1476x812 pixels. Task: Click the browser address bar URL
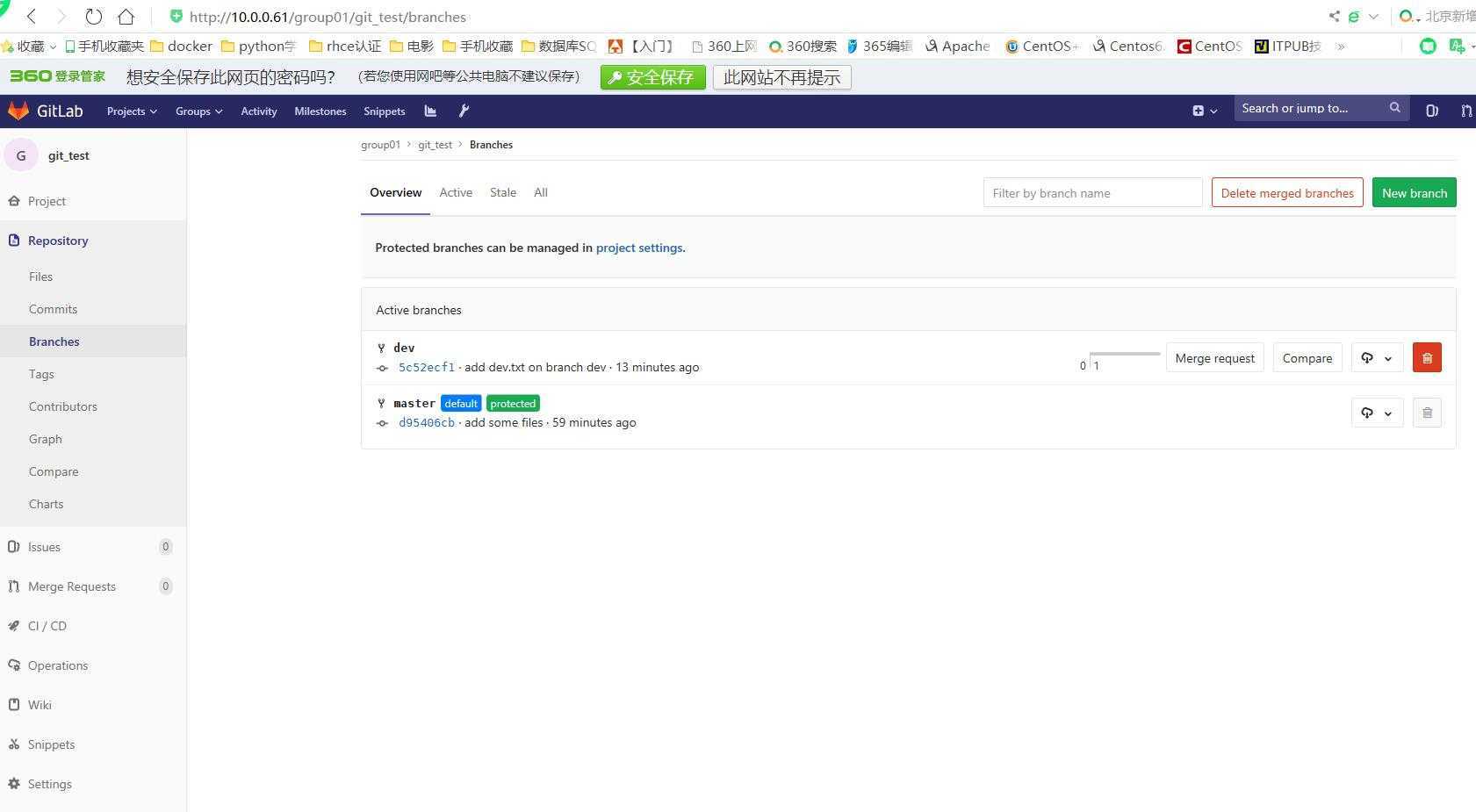point(328,17)
